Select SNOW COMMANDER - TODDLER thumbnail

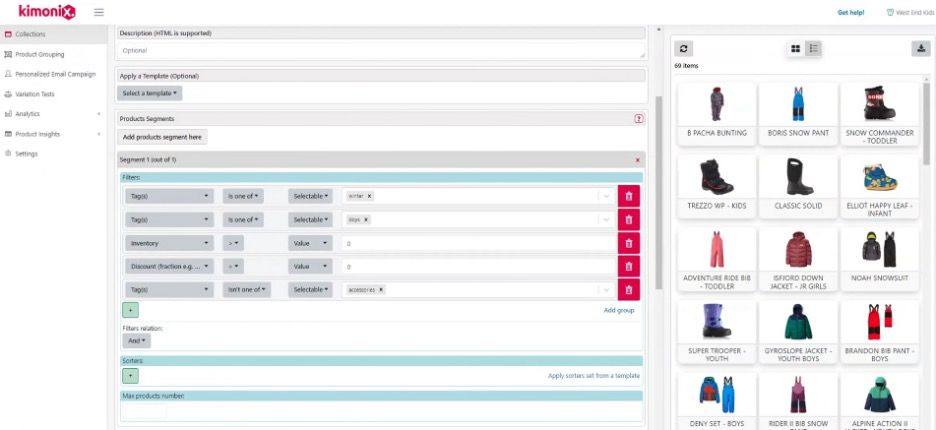click(879, 103)
